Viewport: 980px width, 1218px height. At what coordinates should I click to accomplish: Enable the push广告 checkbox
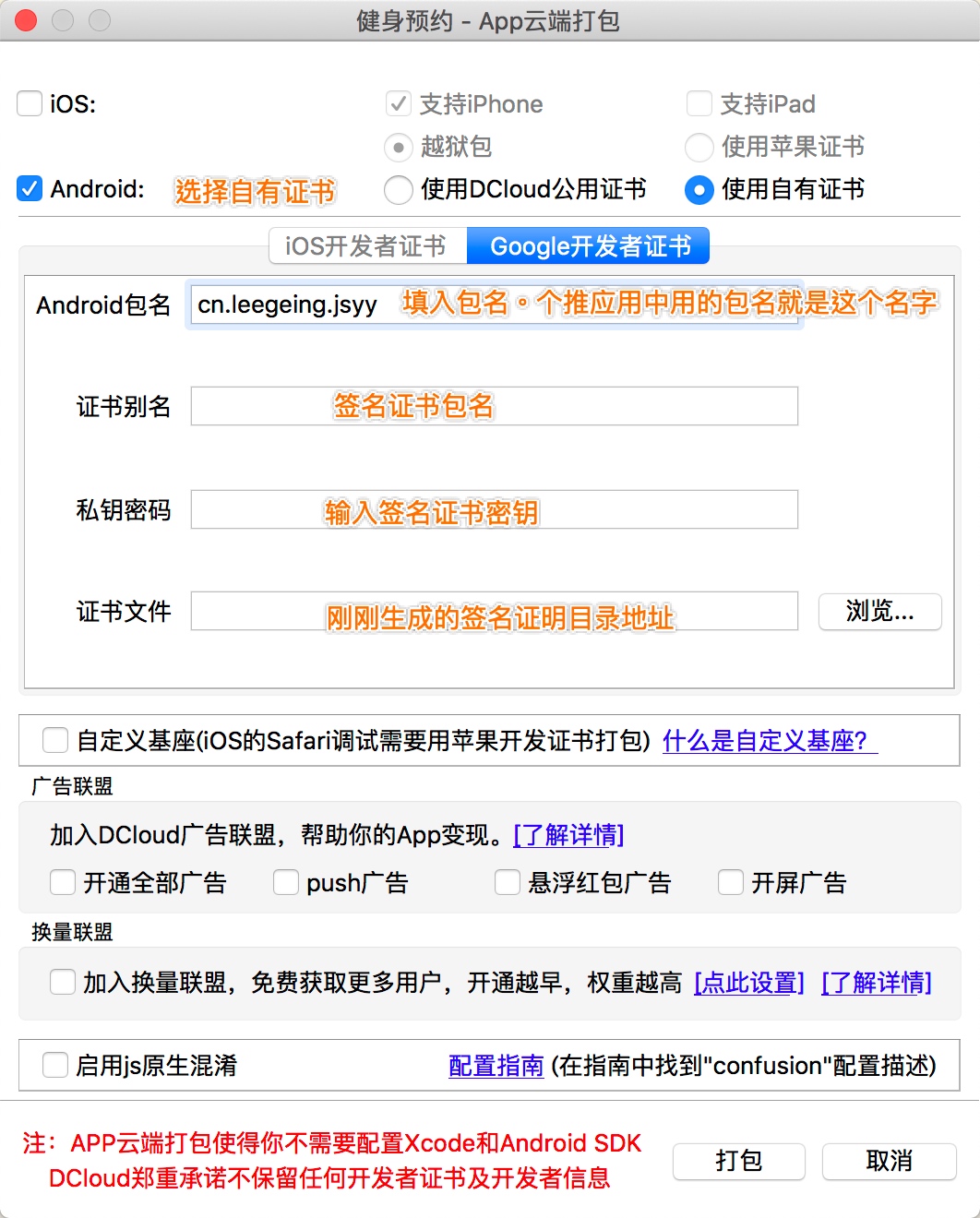coord(286,883)
